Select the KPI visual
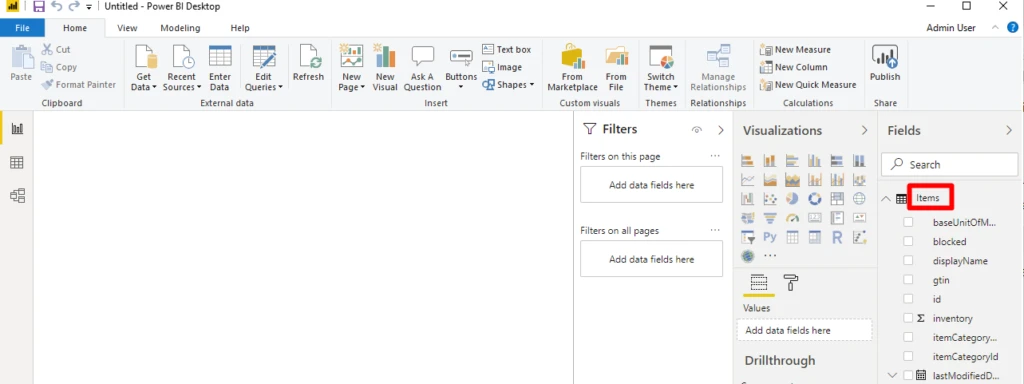 coord(859,218)
